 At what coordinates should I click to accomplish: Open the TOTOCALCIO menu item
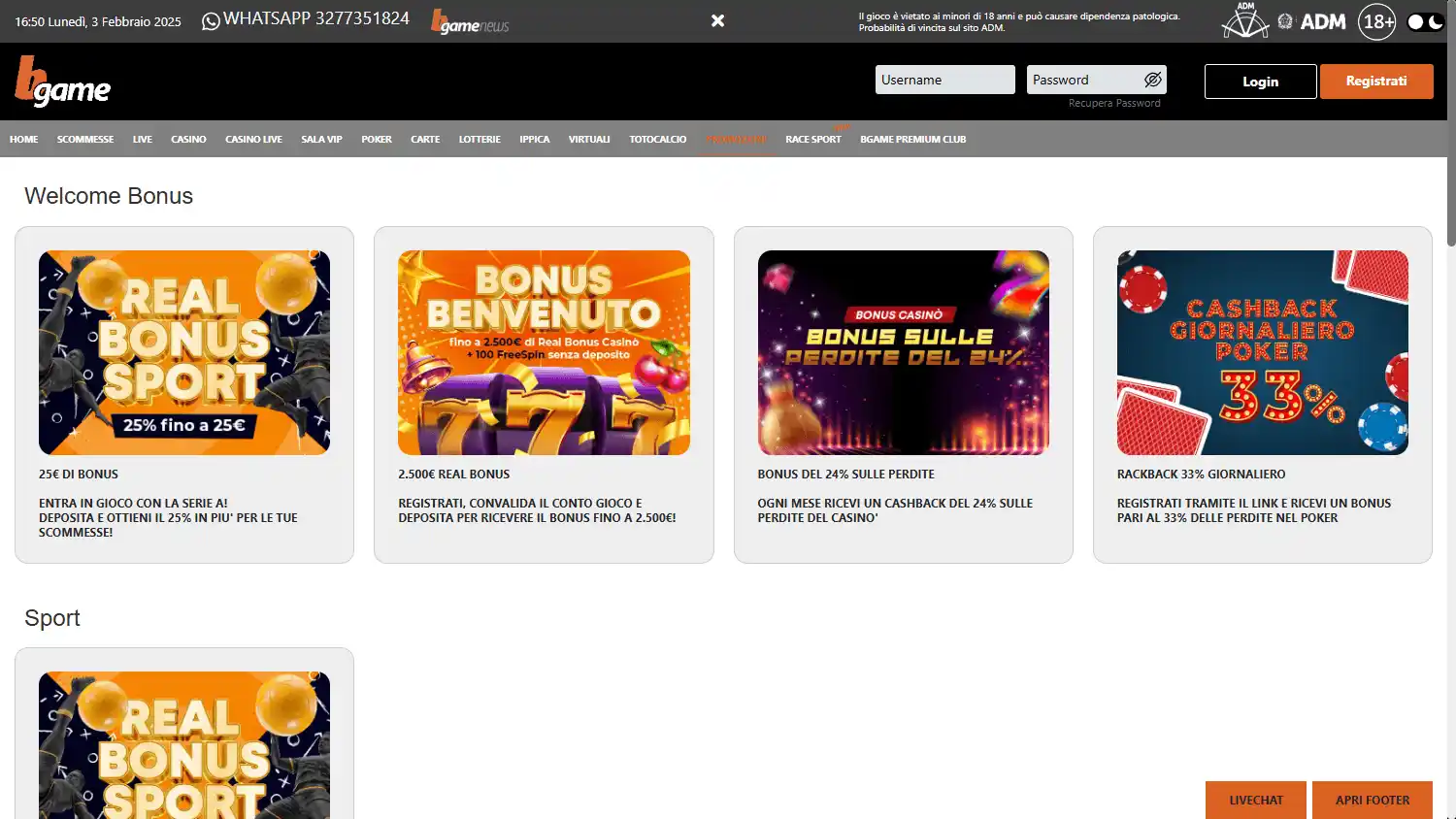[657, 139]
